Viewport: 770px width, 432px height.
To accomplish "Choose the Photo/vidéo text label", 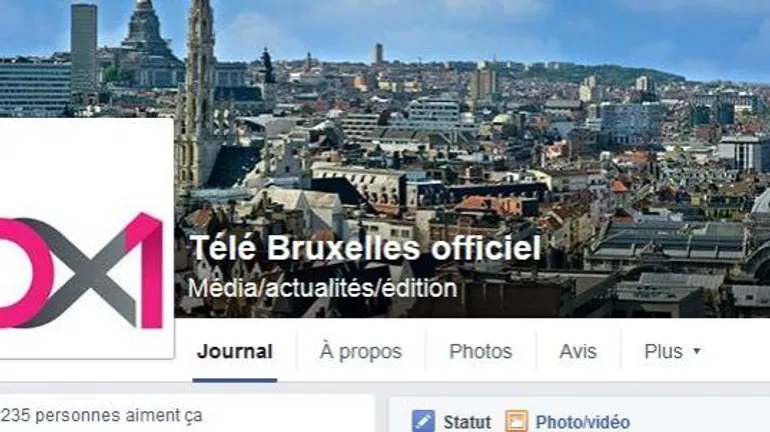I will point(582,422).
